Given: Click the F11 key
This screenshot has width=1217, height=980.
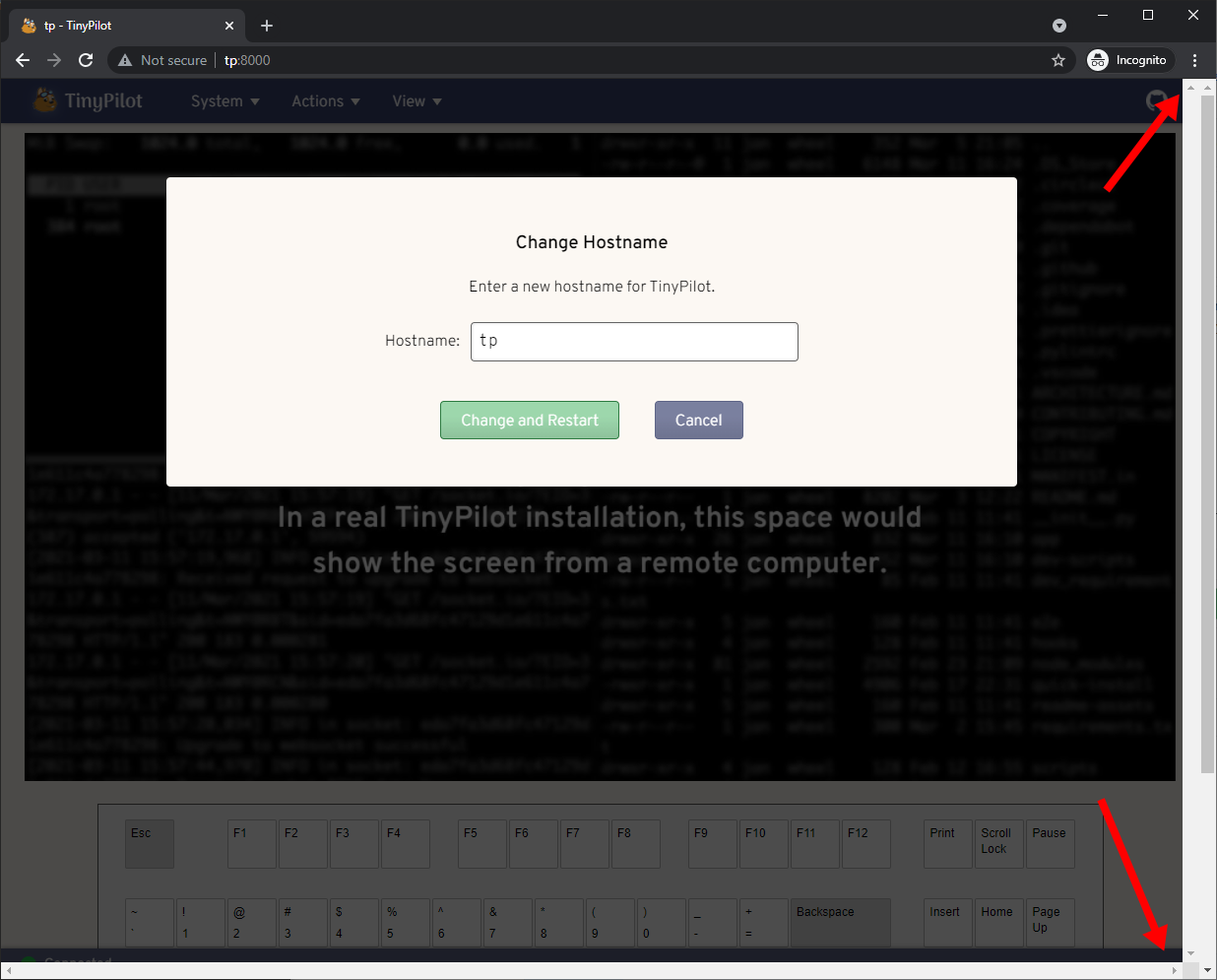Looking at the screenshot, I should (x=815, y=844).
